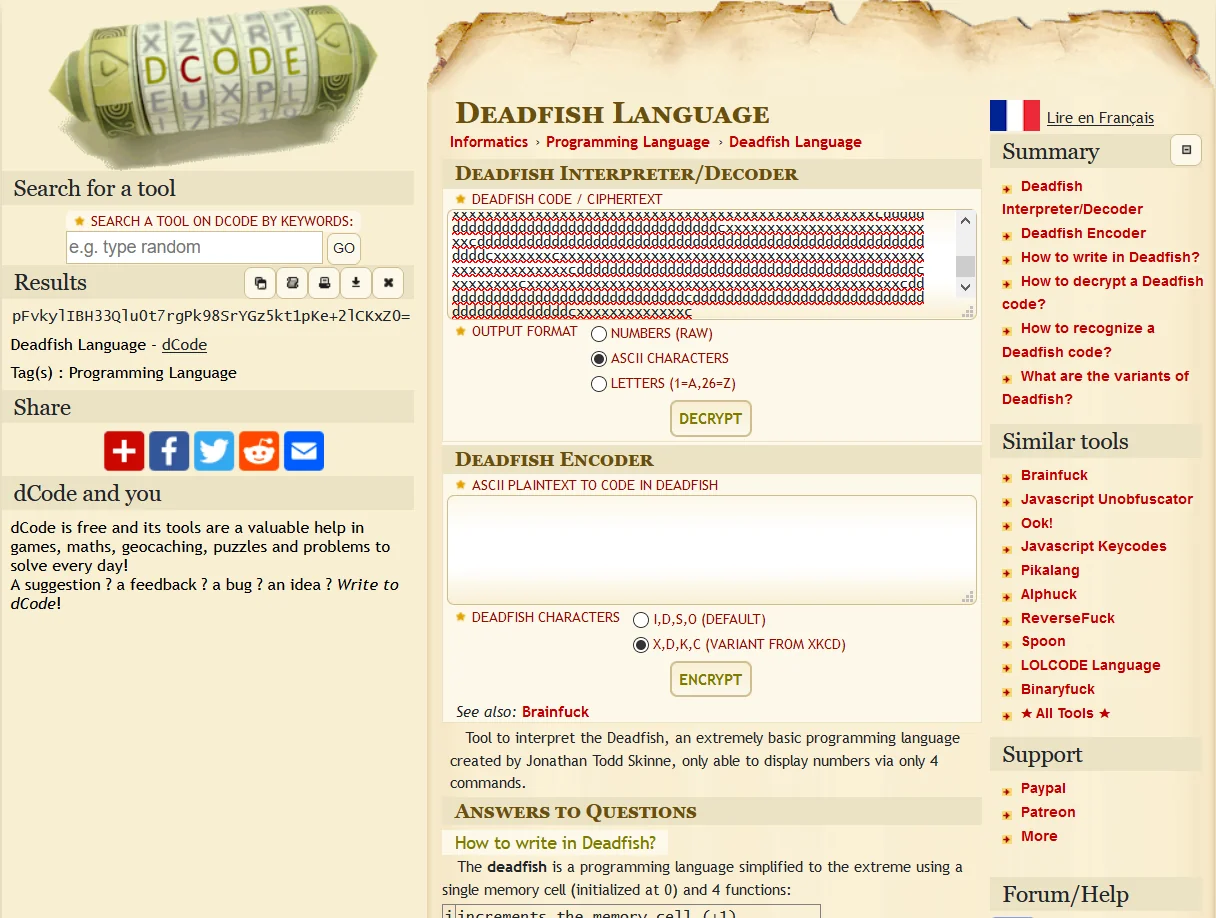The height and width of the screenshot is (918, 1216).
Task: Jump to Deadfish Interpreter/Decoder summary link
Action: pos(1072,198)
